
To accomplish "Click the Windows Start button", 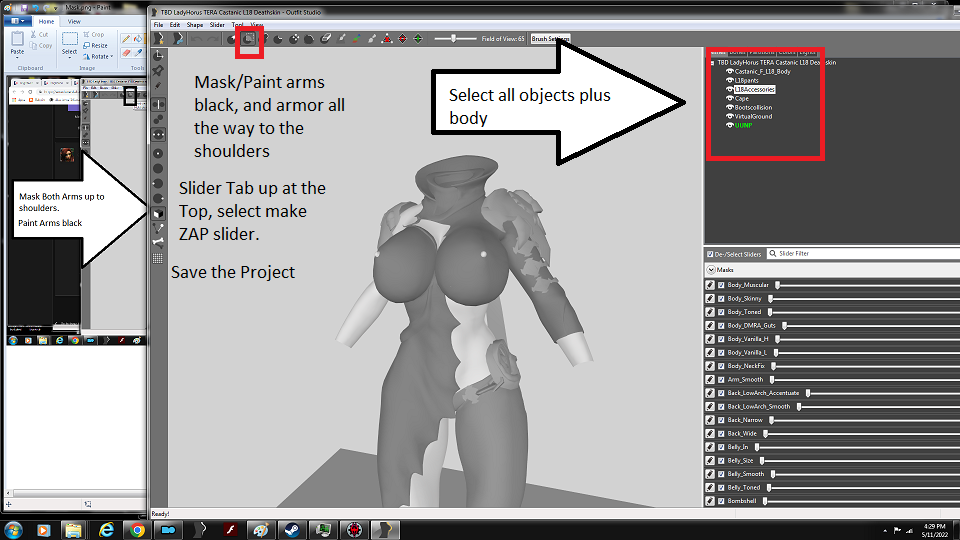I will [x=13, y=530].
